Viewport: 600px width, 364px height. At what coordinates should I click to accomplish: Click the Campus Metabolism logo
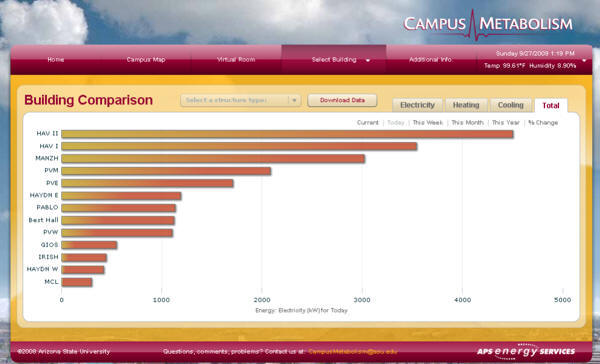tap(488, 24)
